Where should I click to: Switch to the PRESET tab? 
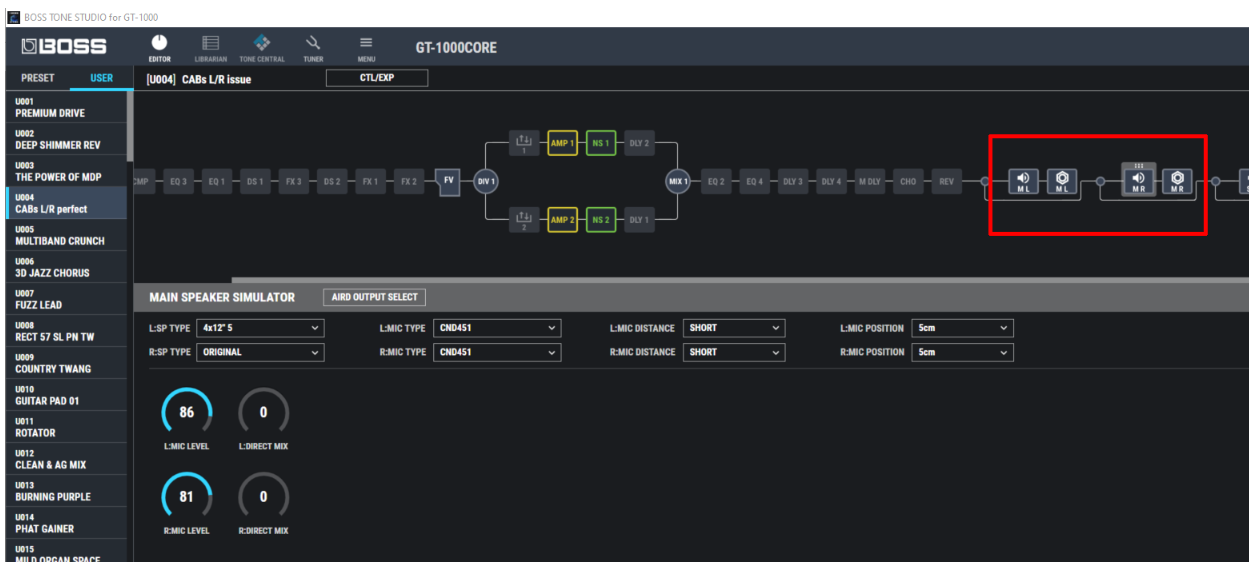click(x=38, y=78)
